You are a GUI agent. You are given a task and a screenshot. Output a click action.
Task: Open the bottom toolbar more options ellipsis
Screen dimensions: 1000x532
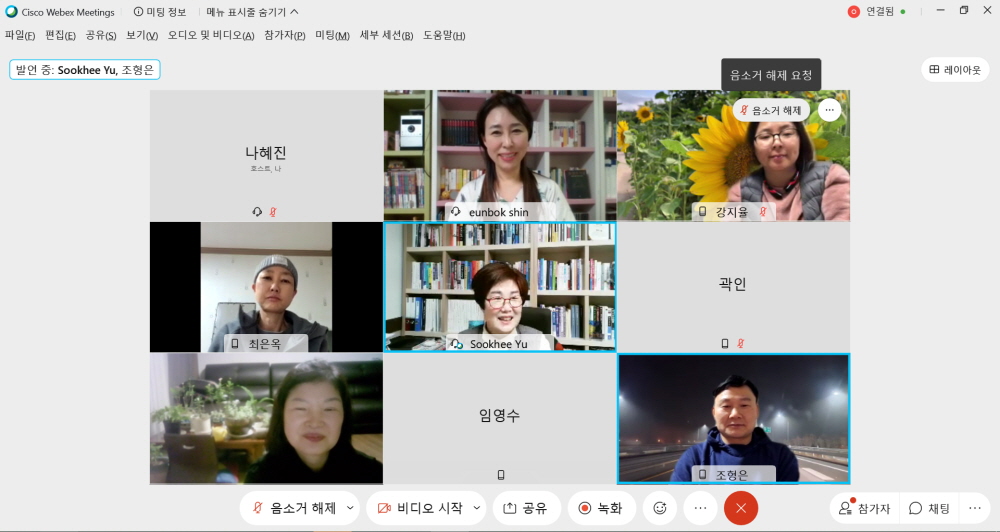coord(700,508)
